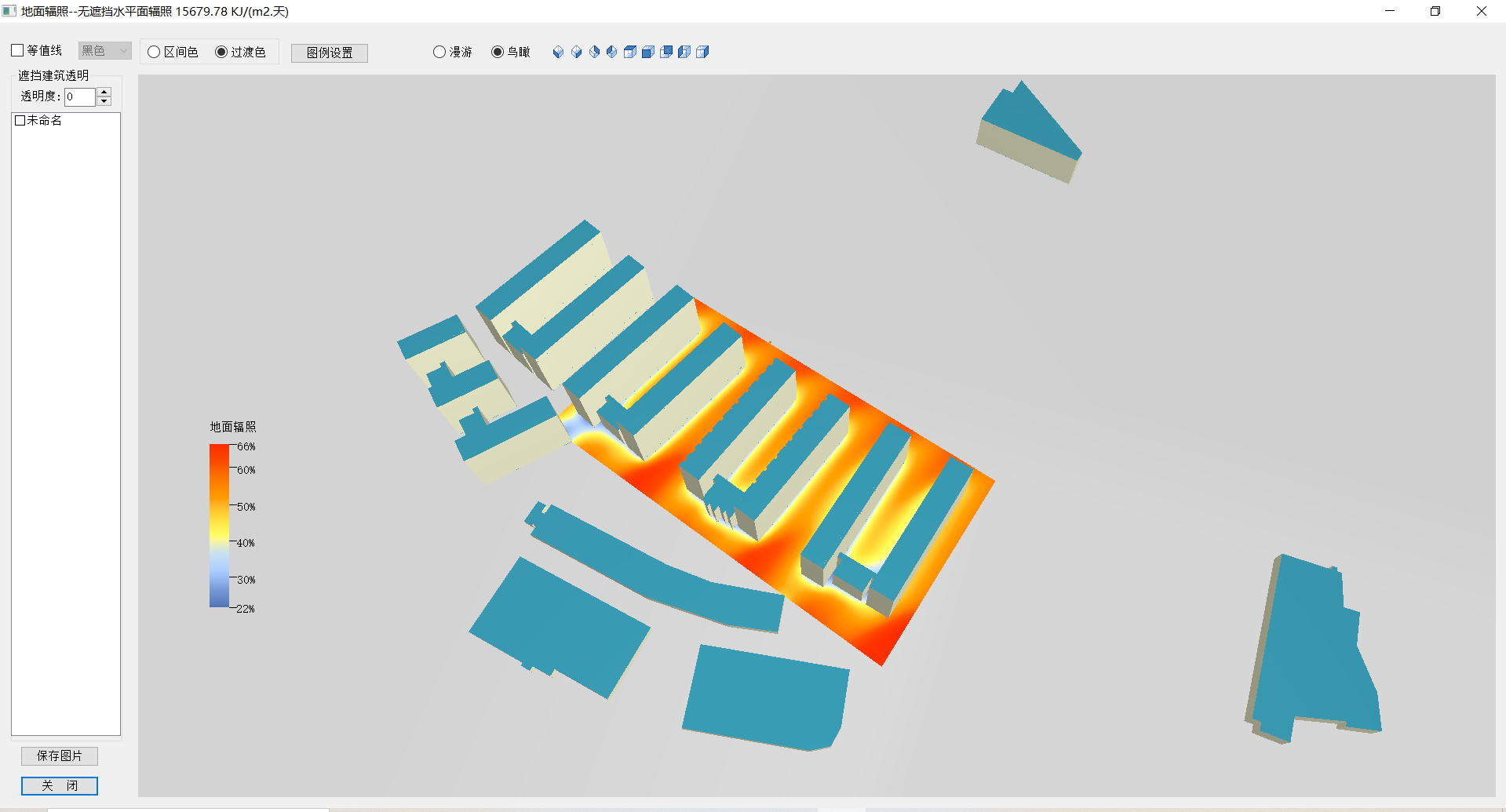Click the 地面辐照 legend color gradient bar
The width and height of the screenshot is (1506, 812).
pyautogui.click(x=219, y=526)
